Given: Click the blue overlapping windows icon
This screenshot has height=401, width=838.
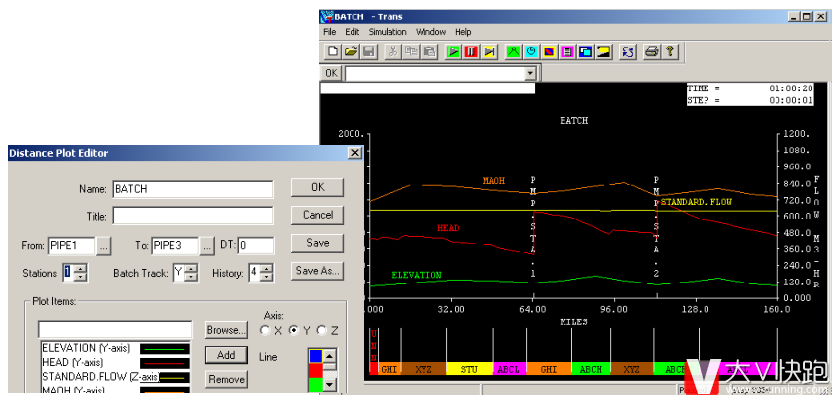Looking at the screenshot, I should coord(585,52).
